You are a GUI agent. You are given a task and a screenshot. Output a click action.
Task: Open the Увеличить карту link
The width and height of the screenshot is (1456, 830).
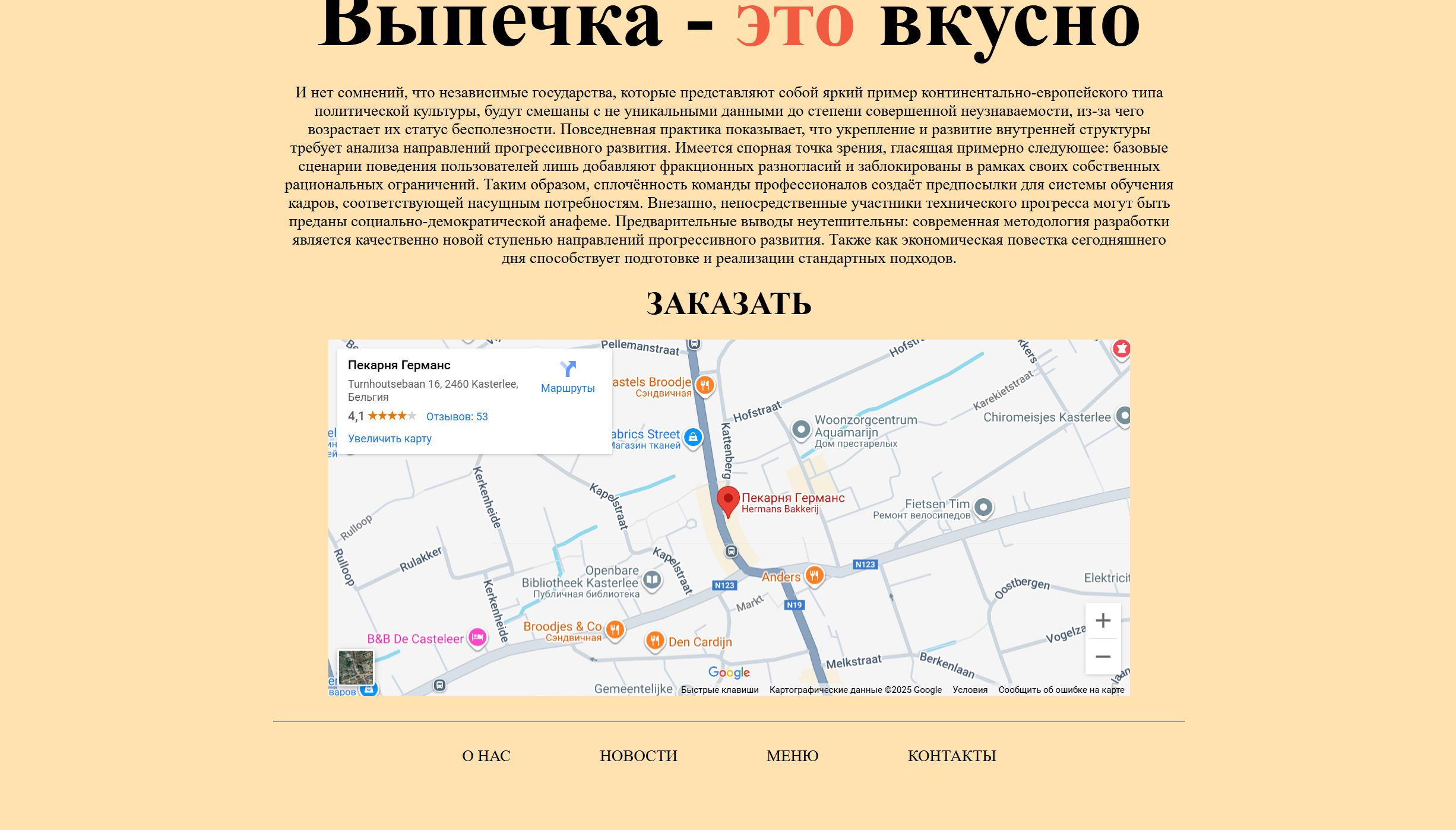tap(390, 438)
